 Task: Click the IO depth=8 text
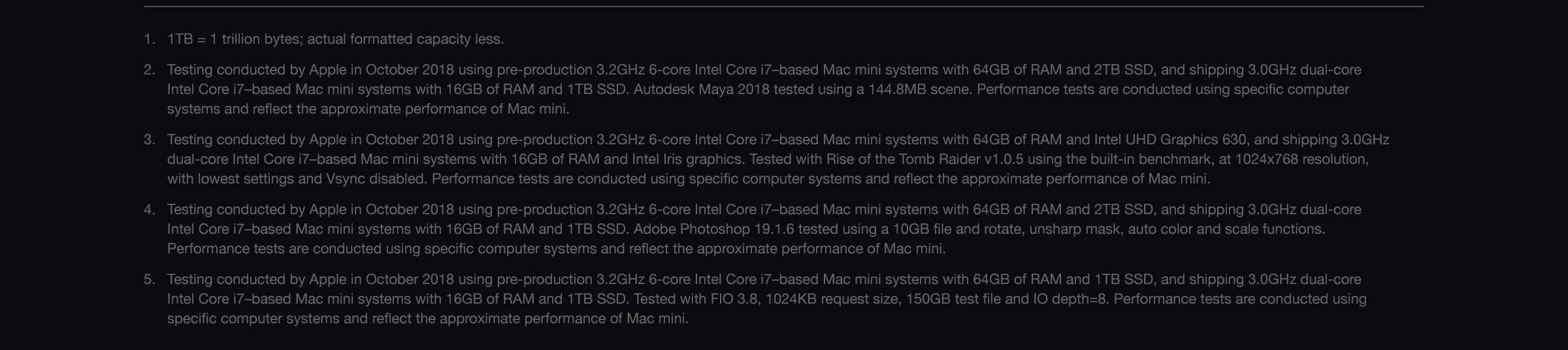coord(1070,299)
